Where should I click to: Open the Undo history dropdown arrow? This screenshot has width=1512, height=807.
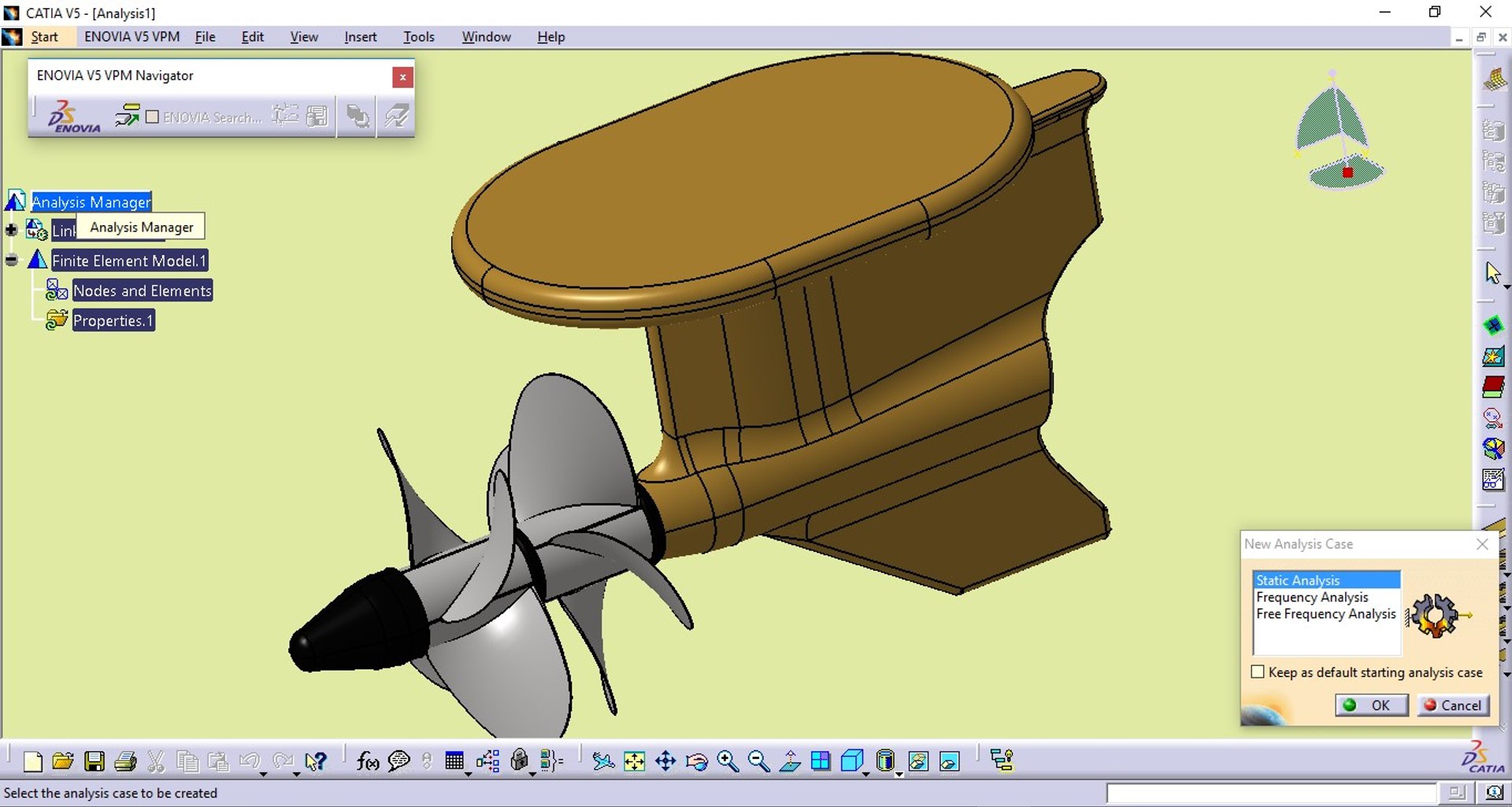coord(263,774)
